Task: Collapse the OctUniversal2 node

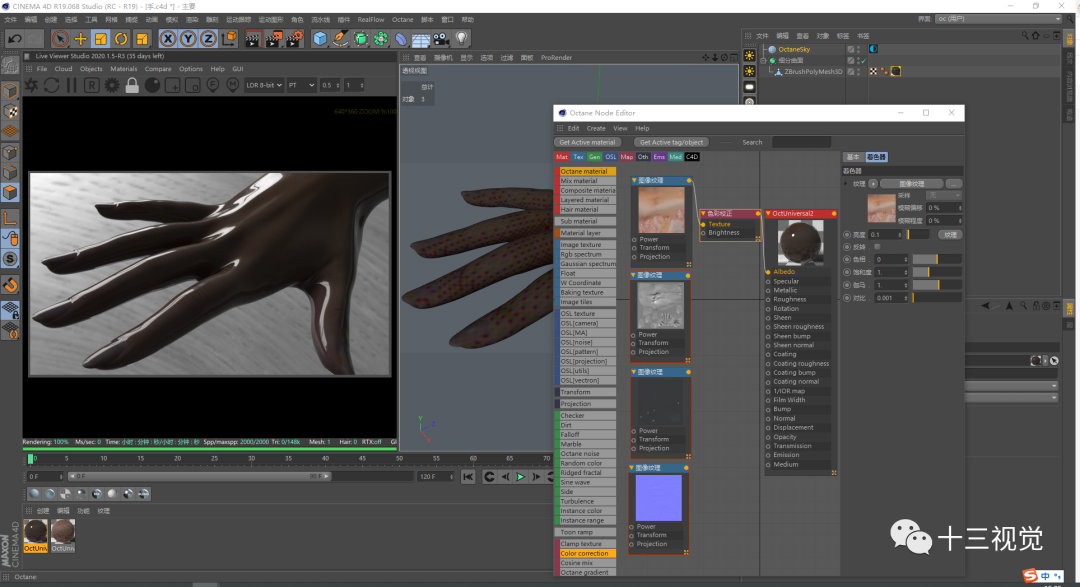Action: click(x=768, y=214)
